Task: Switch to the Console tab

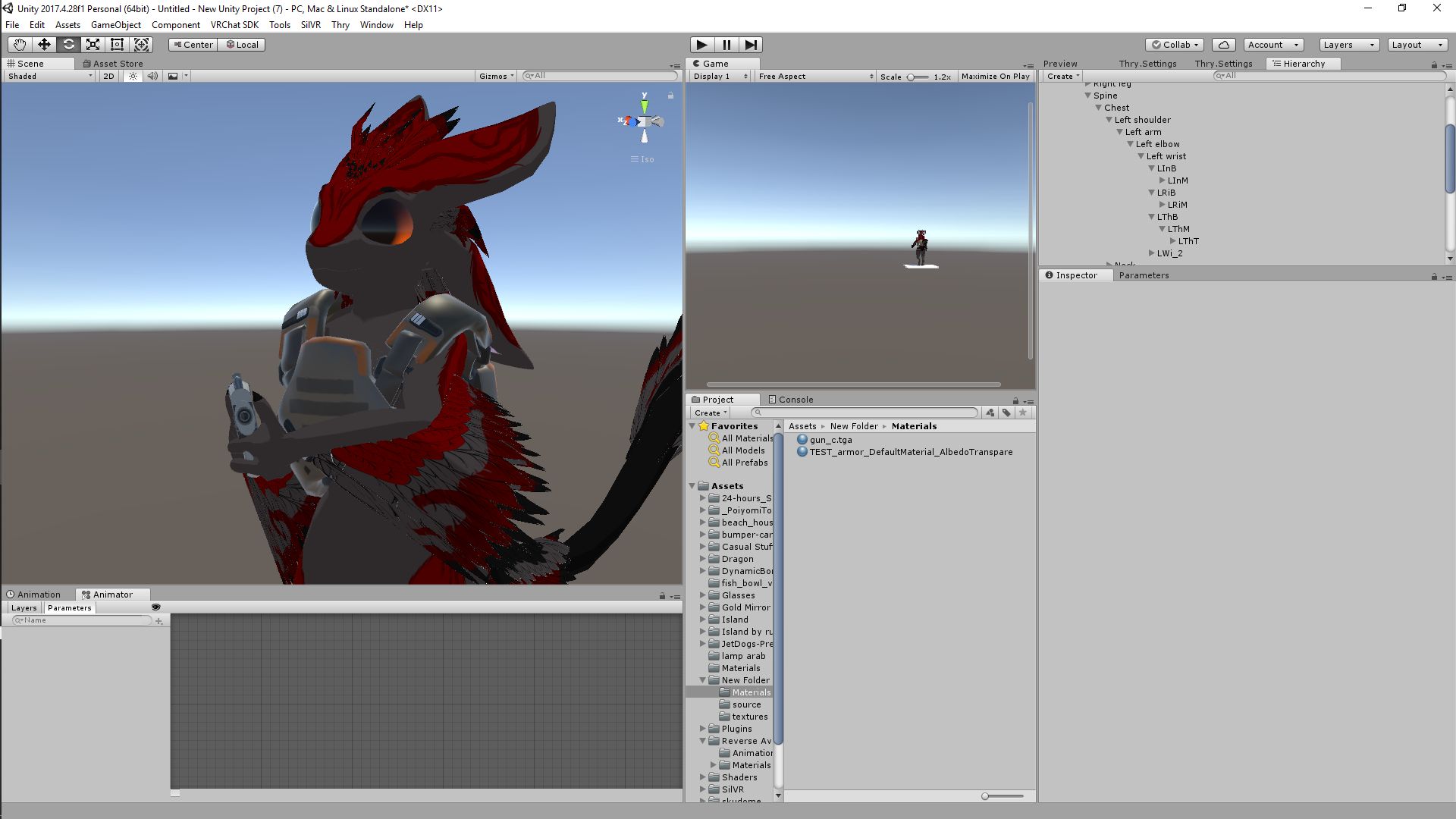Action: pyautogui.click(x=790, y=400)
